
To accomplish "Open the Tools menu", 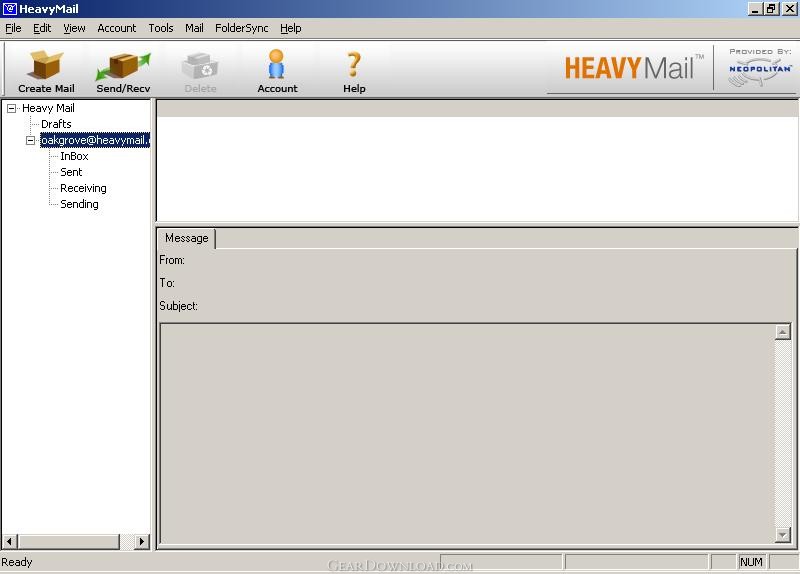I will tap(161, 28).
